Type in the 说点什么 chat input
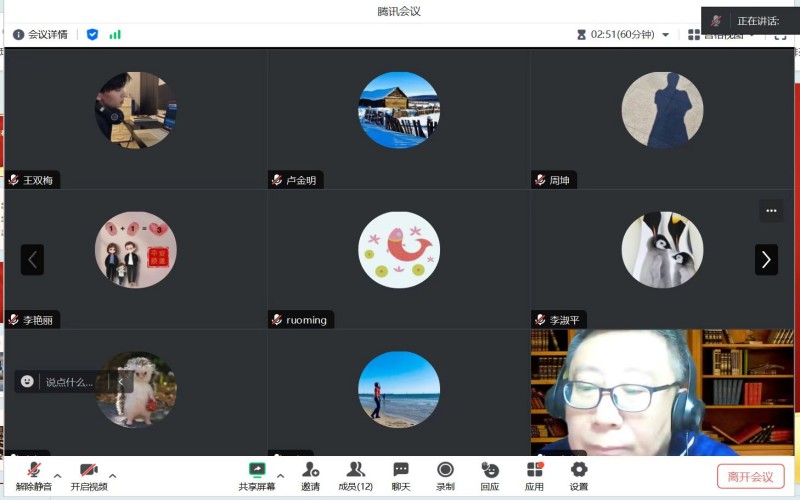Screen dimensions: 800x500 click(68, 381)
